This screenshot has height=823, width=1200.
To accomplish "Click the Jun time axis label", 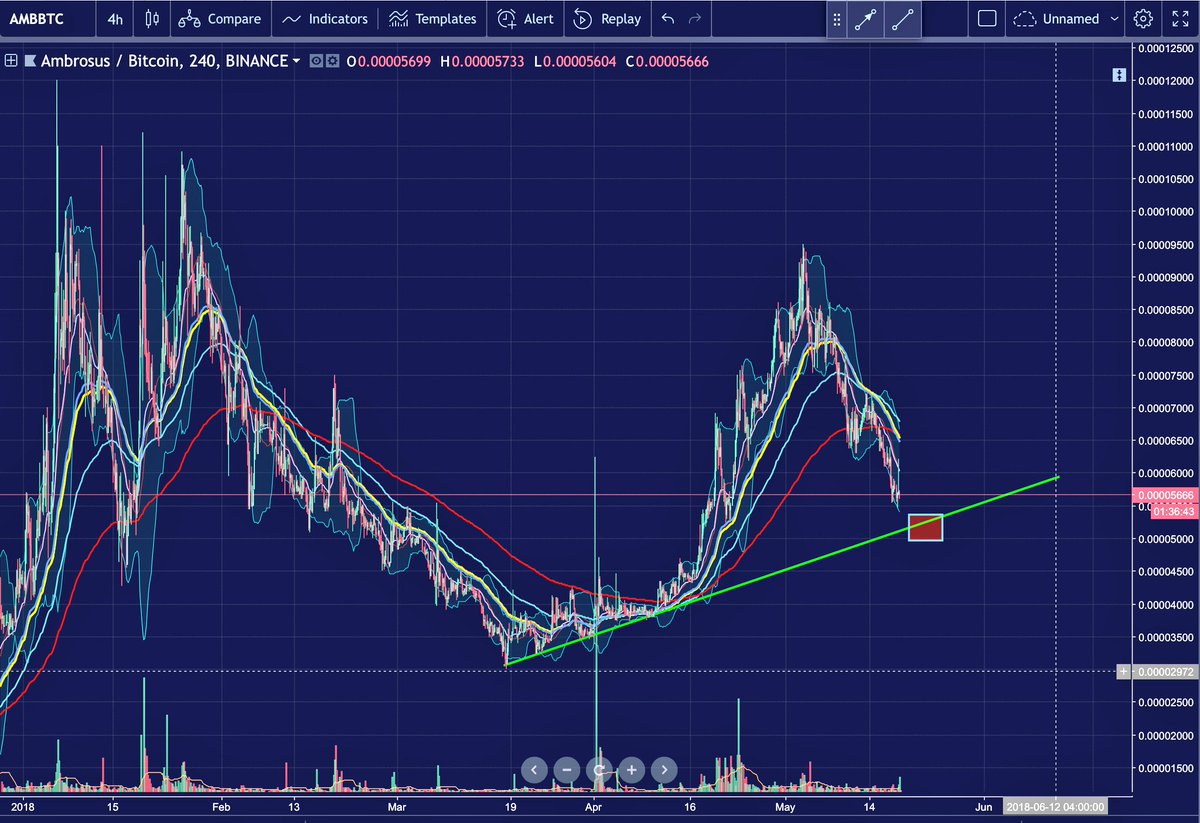I will click(984, 805).
